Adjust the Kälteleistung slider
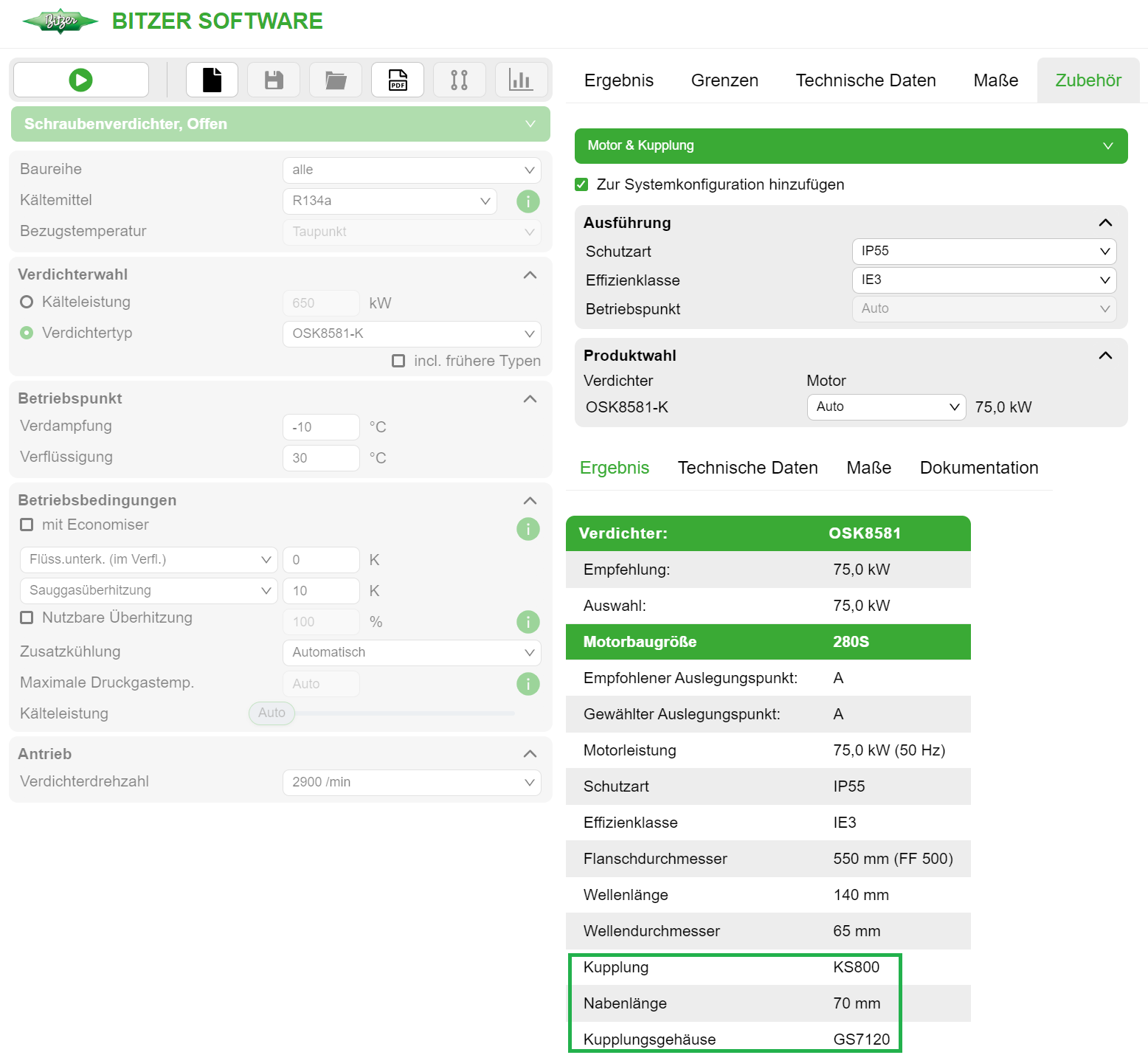1148x1055 pixels. click(271, 713)
